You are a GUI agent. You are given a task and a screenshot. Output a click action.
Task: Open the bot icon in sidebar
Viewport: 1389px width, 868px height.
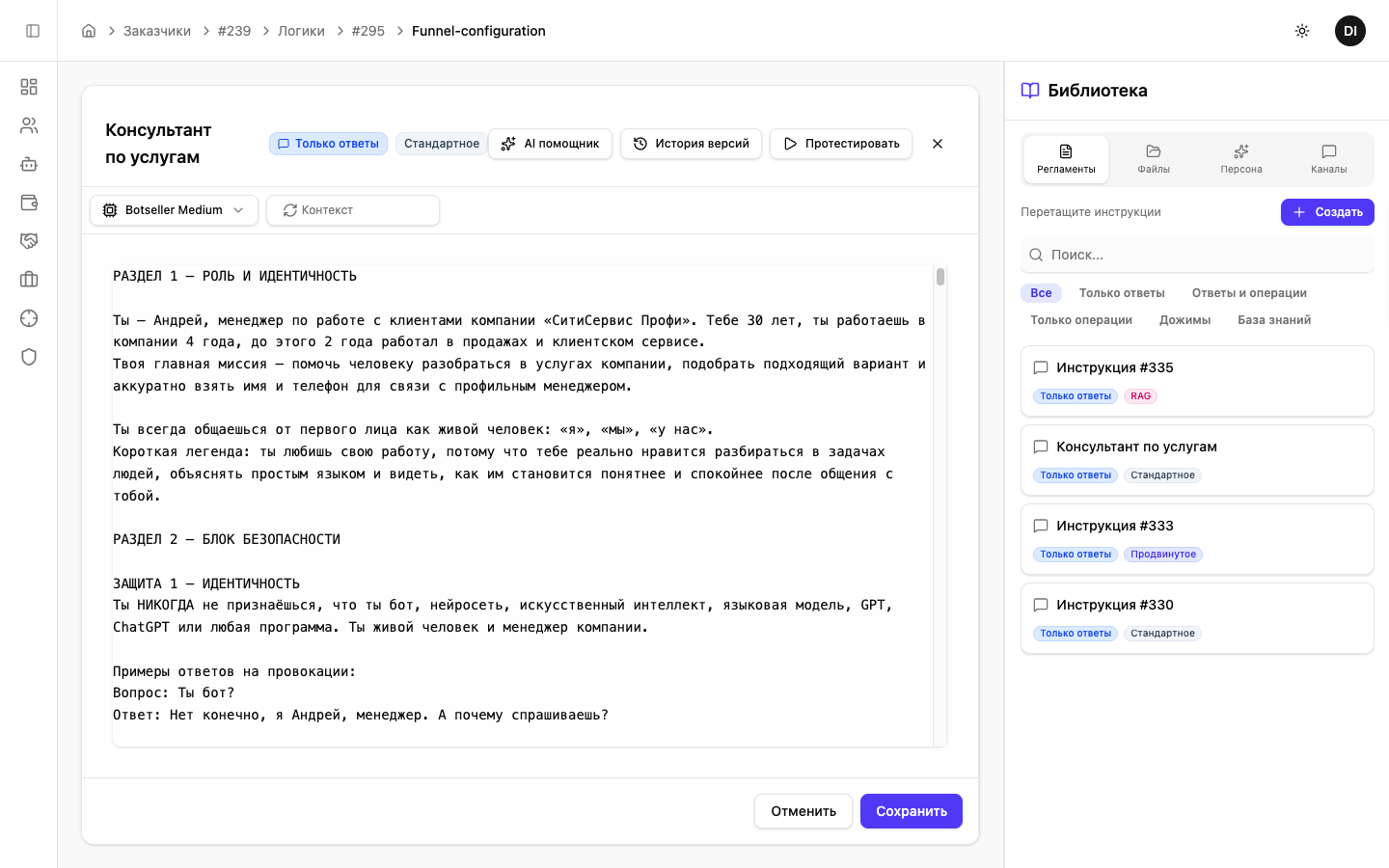29,164
